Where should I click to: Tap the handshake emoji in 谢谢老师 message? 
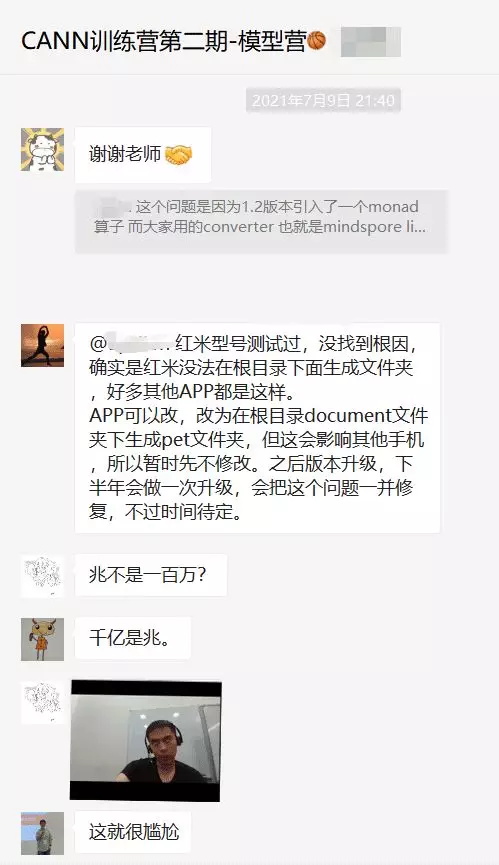tap(179, 154)
